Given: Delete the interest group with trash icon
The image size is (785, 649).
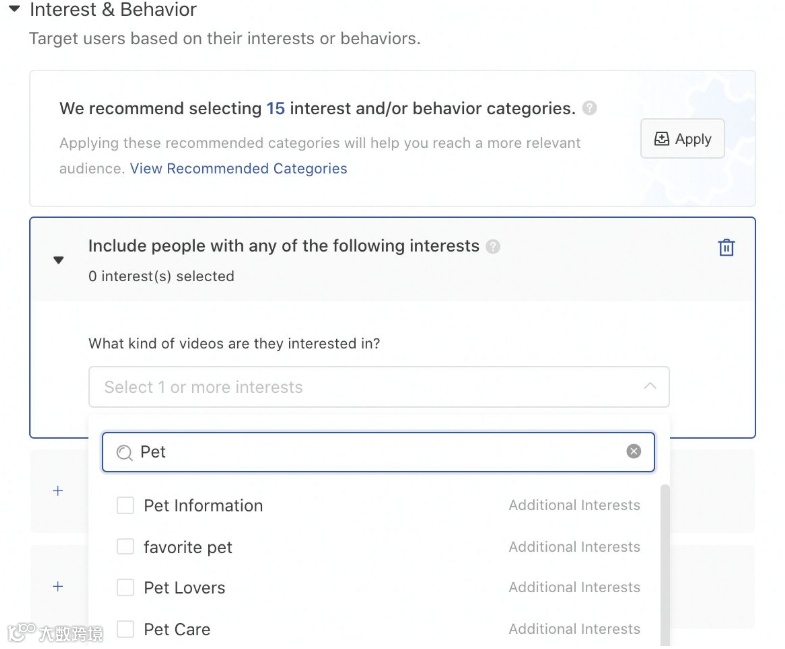Looking at the screenshot, I should click(726, 248).
